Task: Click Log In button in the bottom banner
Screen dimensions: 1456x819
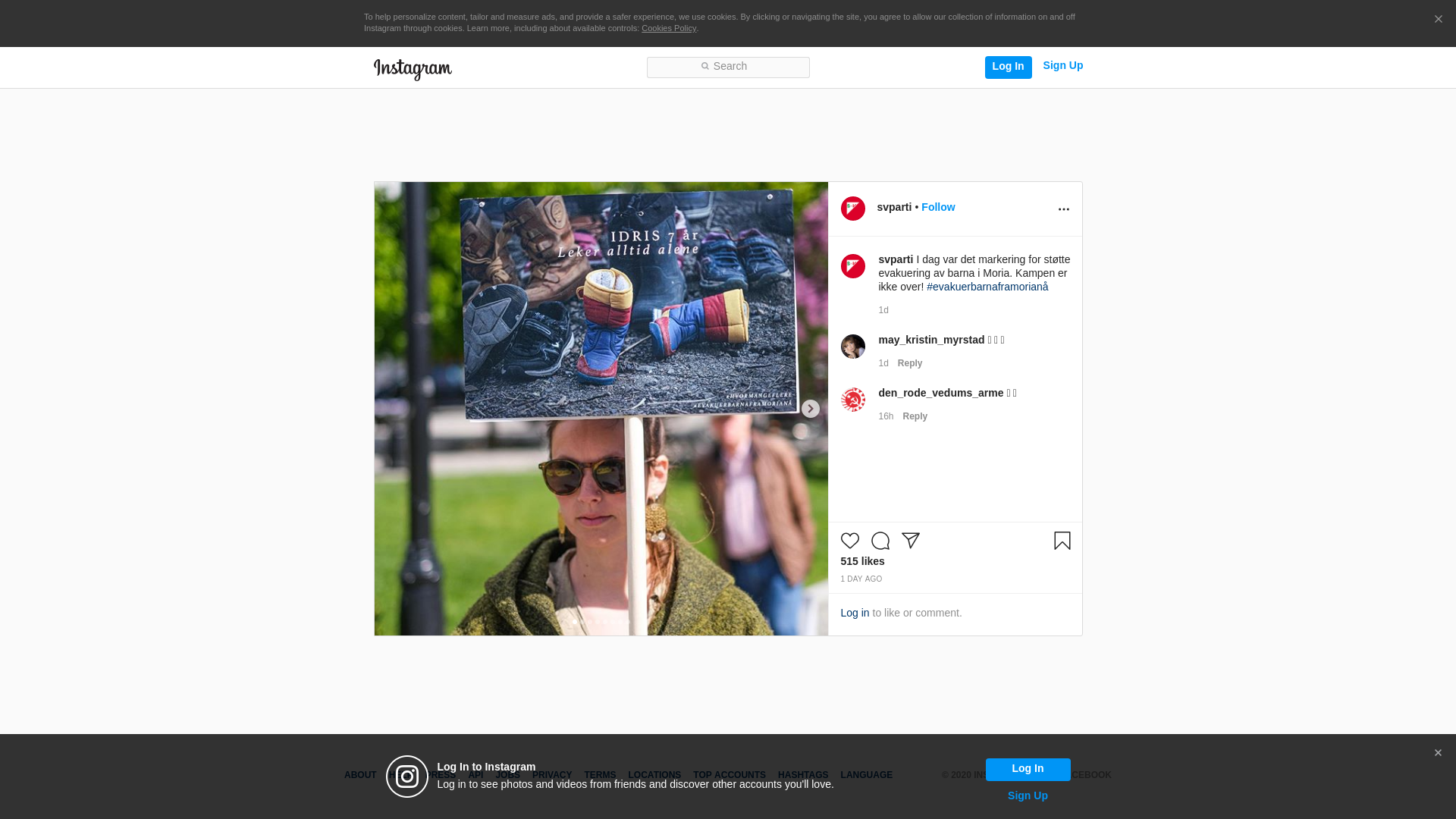Action: (1028, 769)
